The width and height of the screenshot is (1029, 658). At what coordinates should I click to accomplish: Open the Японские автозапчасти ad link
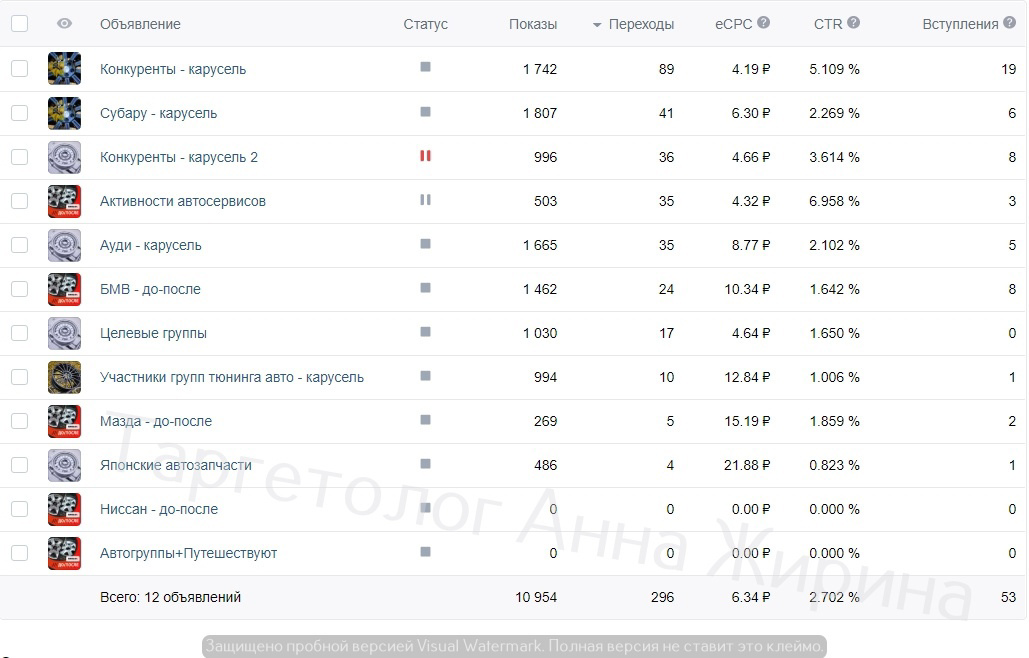click(x=175, y=465)
